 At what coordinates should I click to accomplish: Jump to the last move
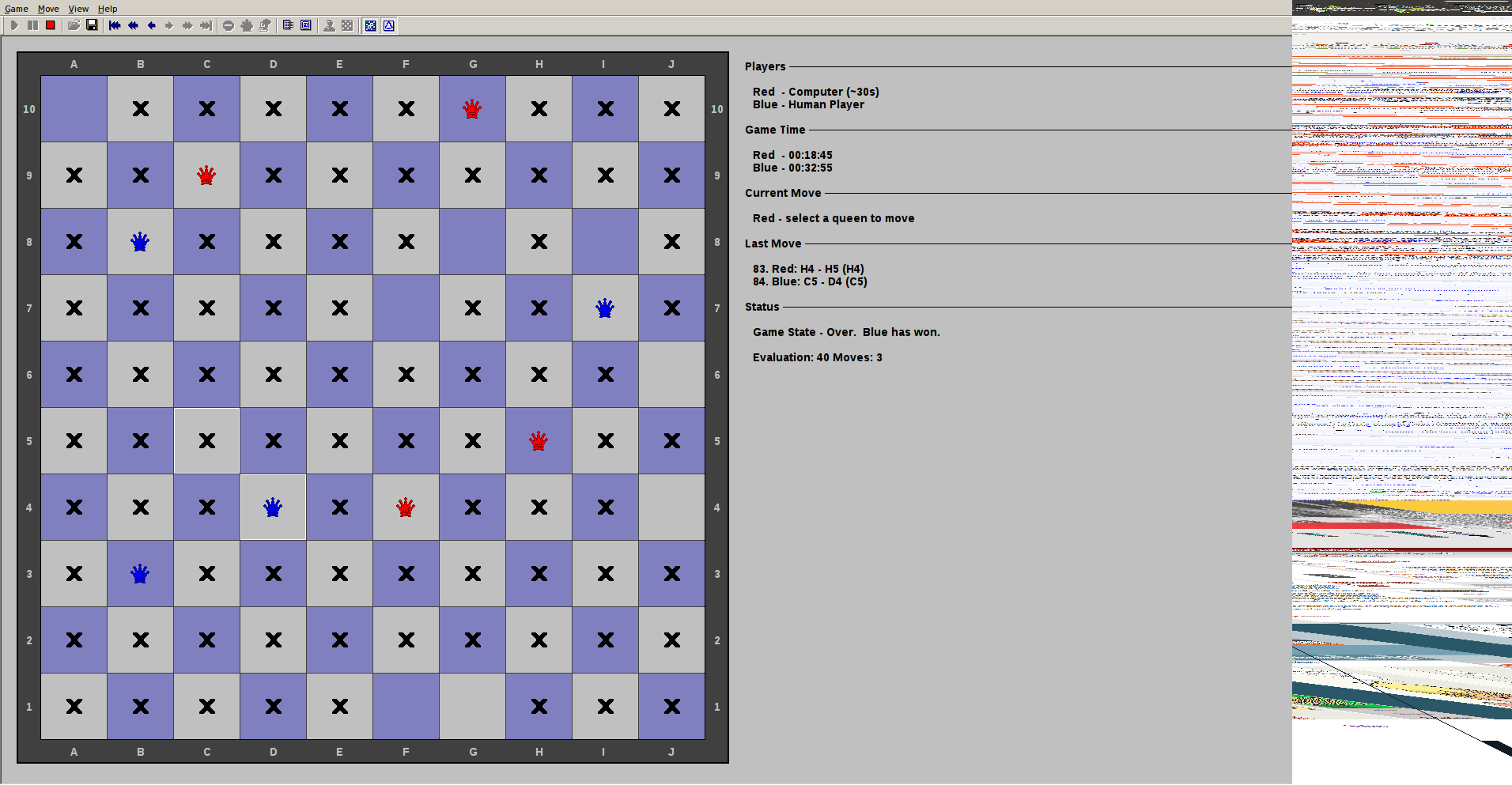[206, 25]
